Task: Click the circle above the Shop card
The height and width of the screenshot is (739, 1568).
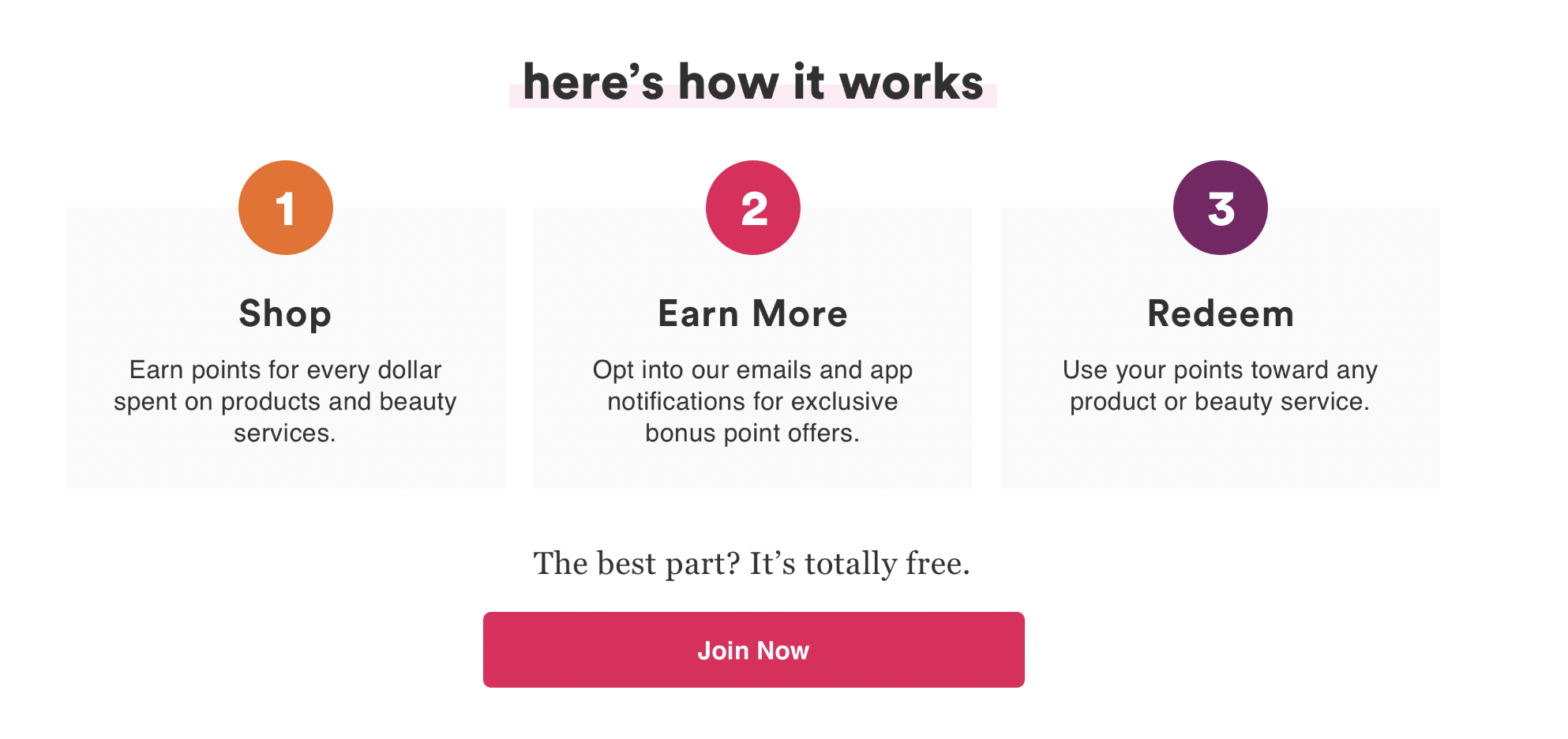Action: [x=286, y=206]
